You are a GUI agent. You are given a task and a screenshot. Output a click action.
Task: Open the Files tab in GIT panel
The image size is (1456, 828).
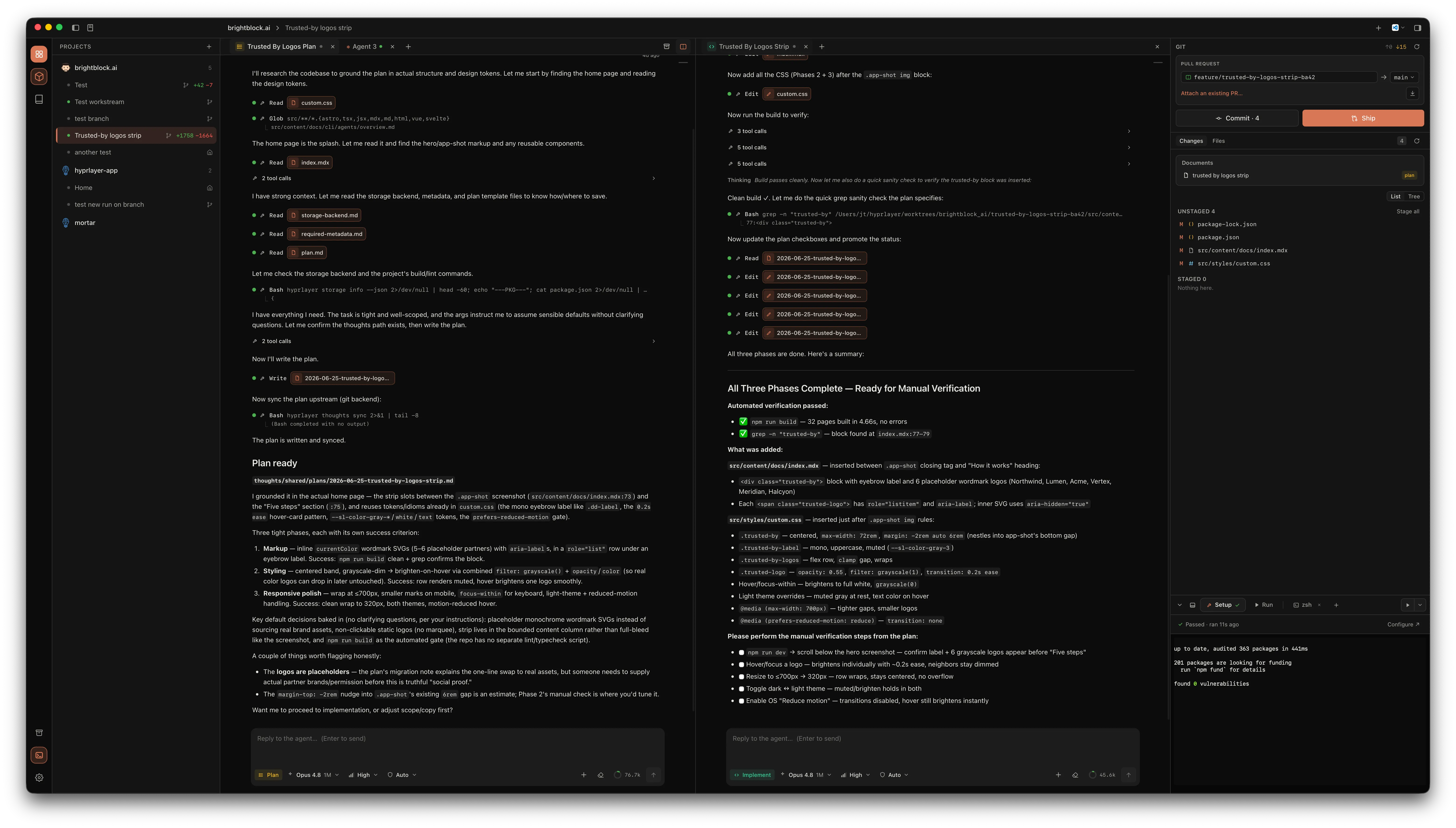point(1218,141)
